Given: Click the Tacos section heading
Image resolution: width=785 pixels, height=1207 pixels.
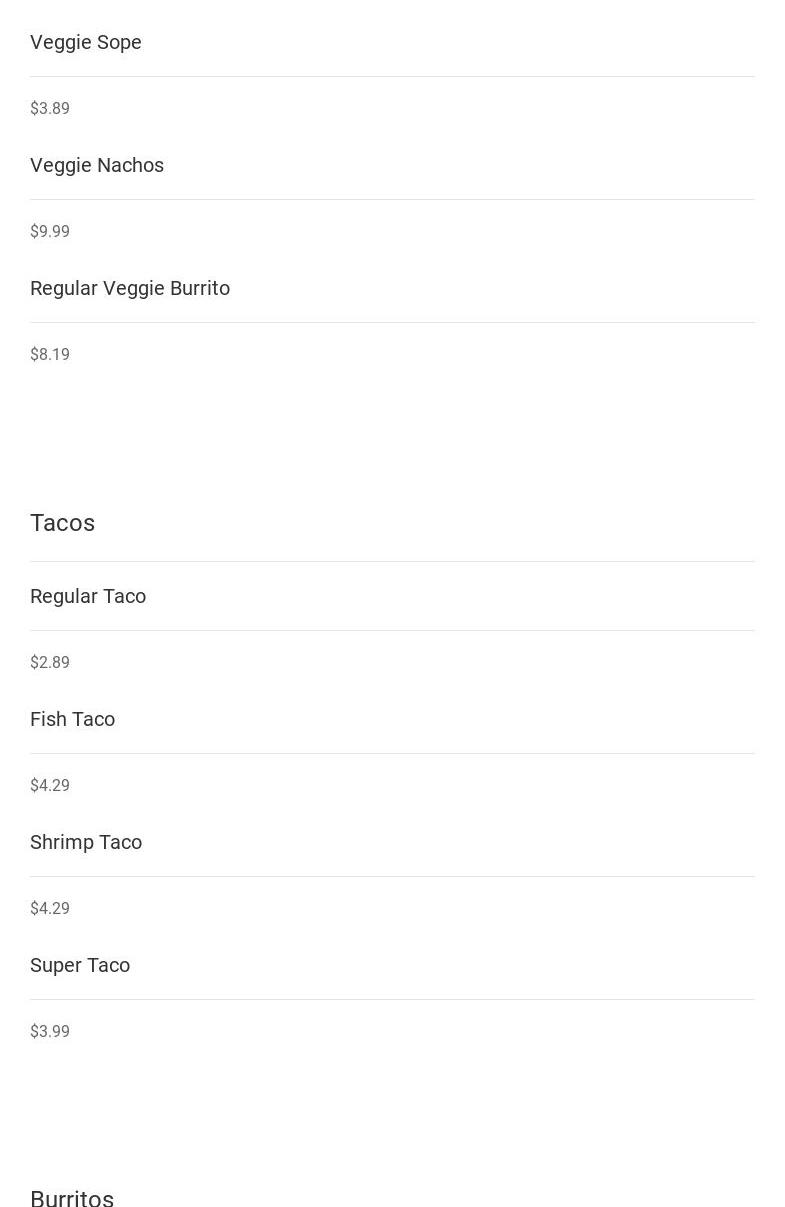Looking at the screenshot, I should tap(62, 523).
